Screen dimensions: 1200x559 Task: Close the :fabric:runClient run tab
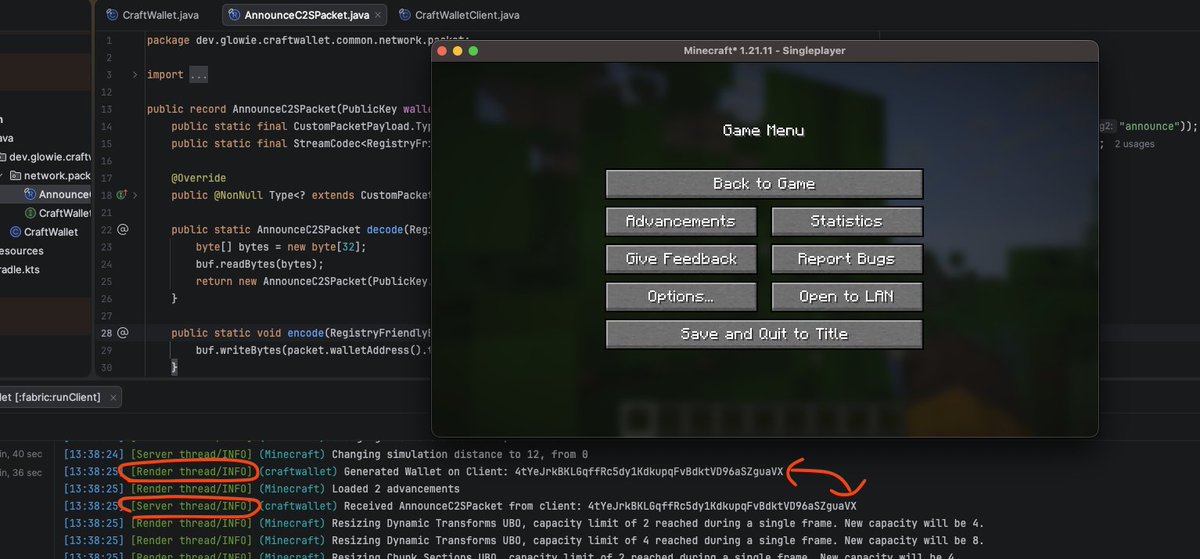(x=113, y=397)
